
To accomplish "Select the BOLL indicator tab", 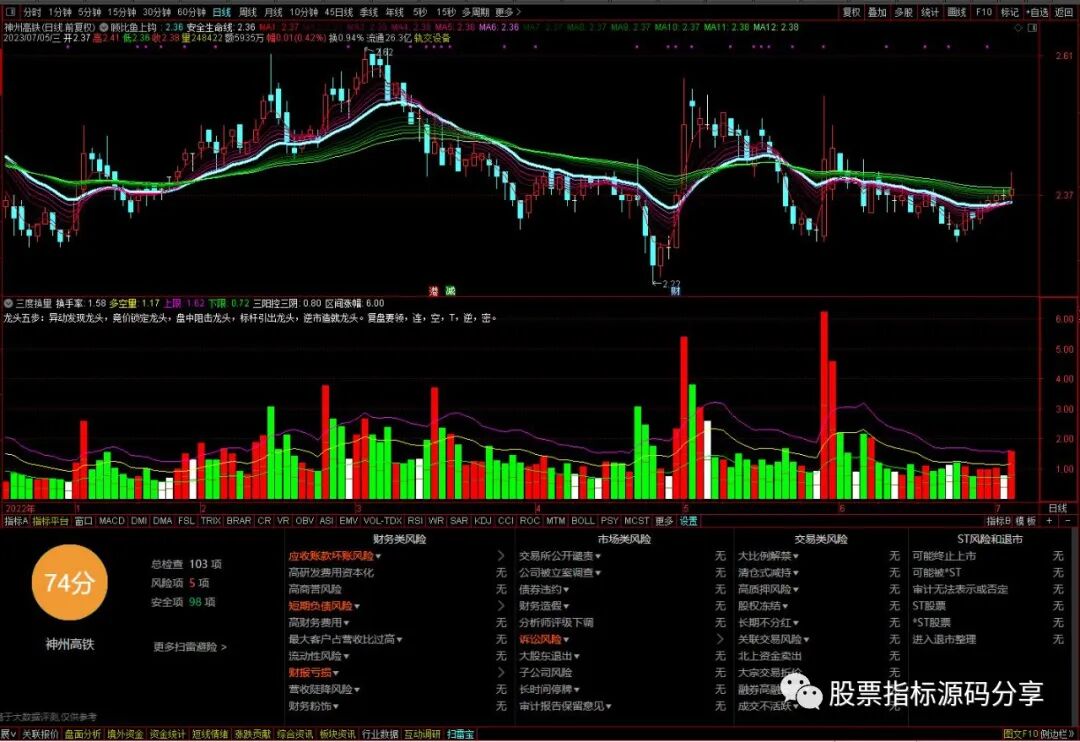I will tap(583, 521).
